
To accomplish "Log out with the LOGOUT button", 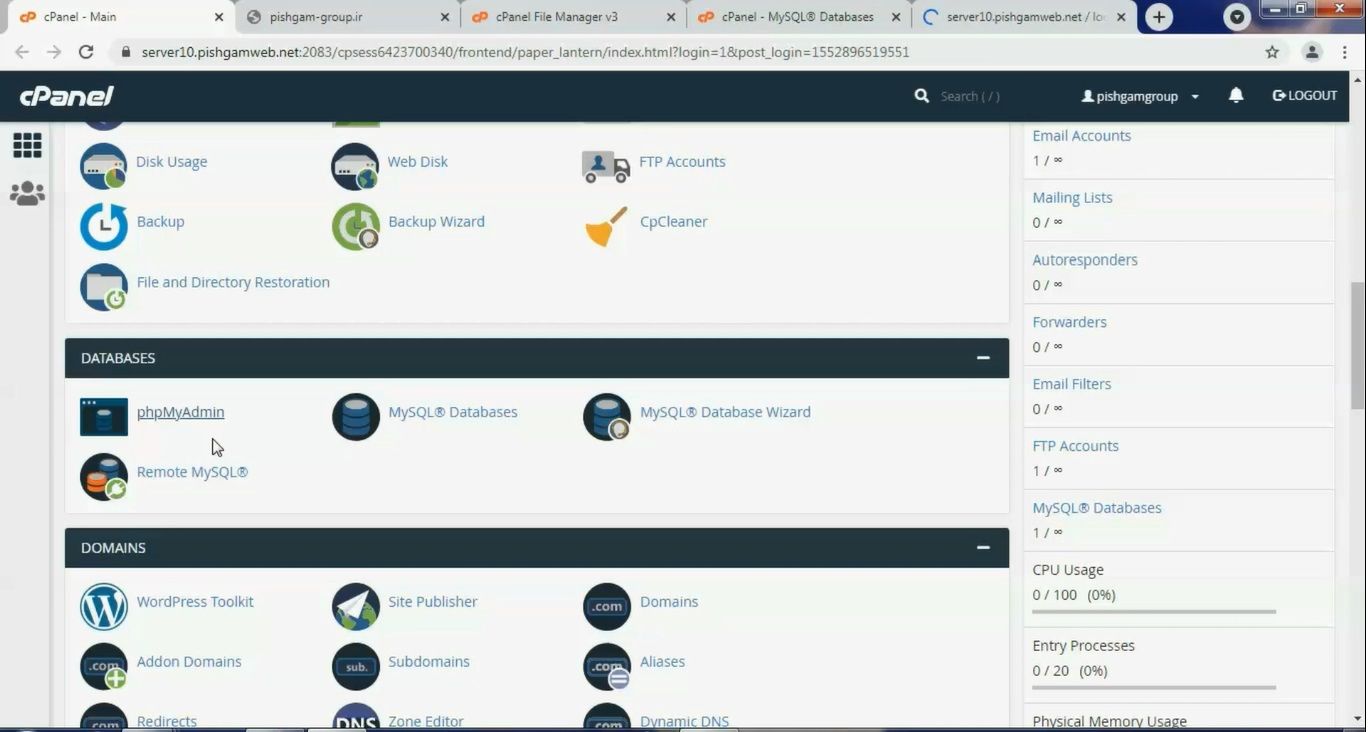I will [x=1305, y=96].
